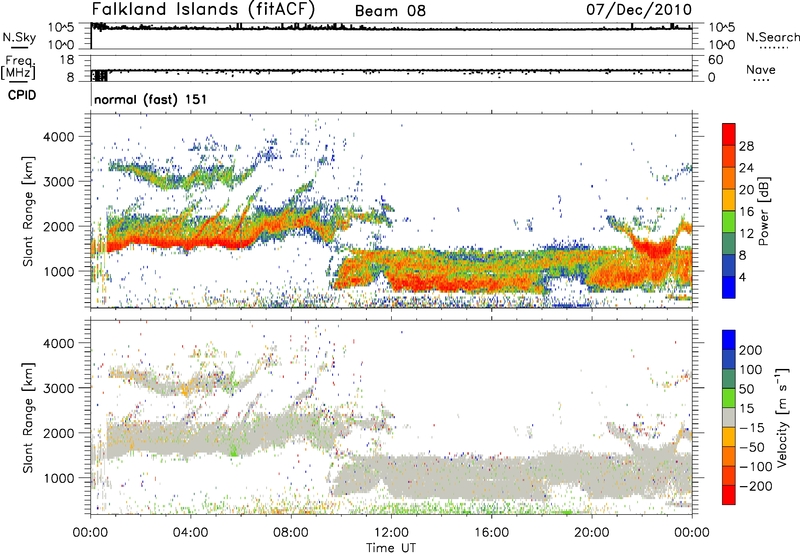Click the "Velocity [m s⁻¹]" colorbar title
This screenshot has width=800, height=554.
(781, 417)
